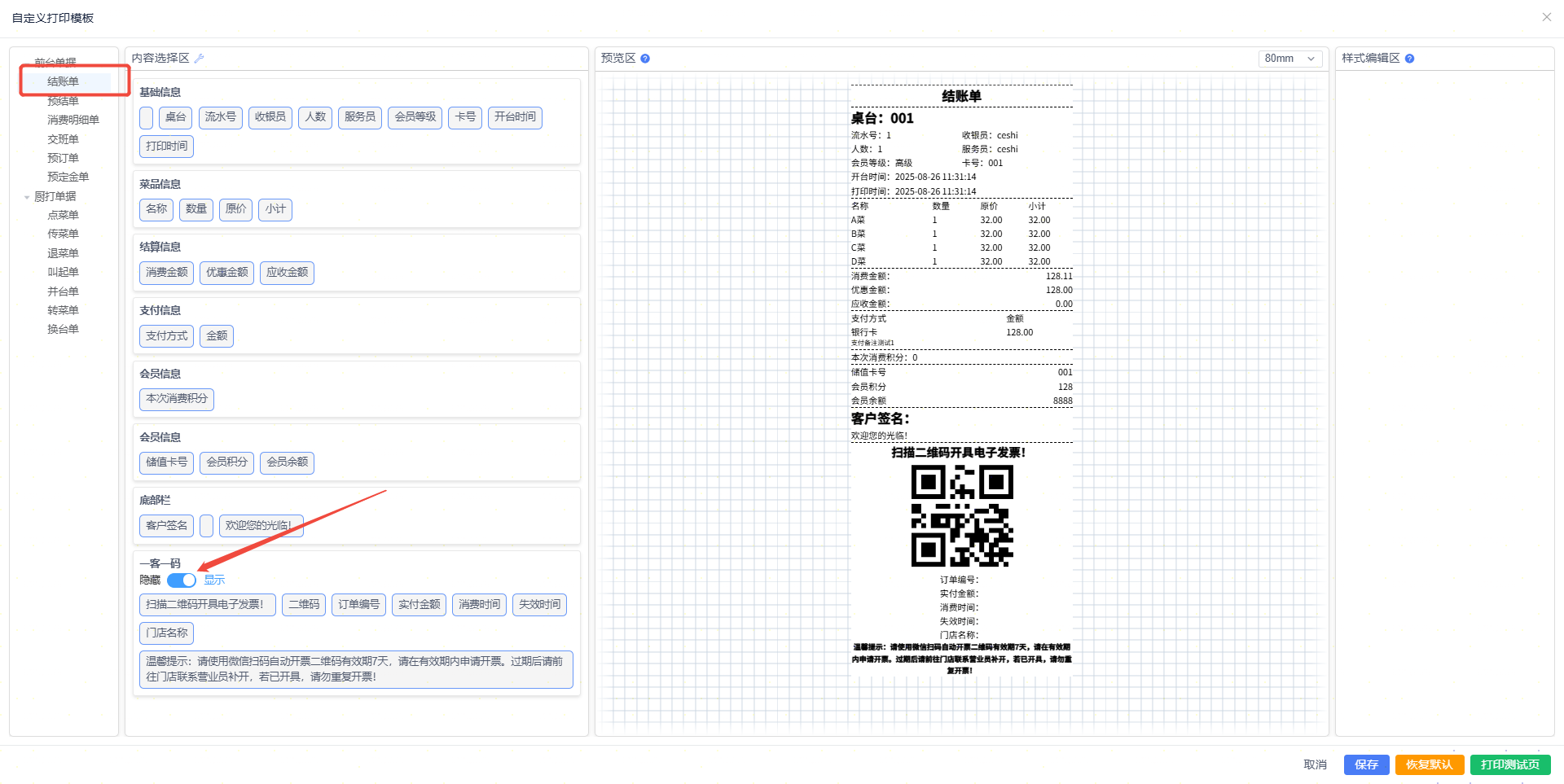1564x784 pixels.
Task: Open the 退菜单 template
Action: pyautogui.click(x=63, y=253)
